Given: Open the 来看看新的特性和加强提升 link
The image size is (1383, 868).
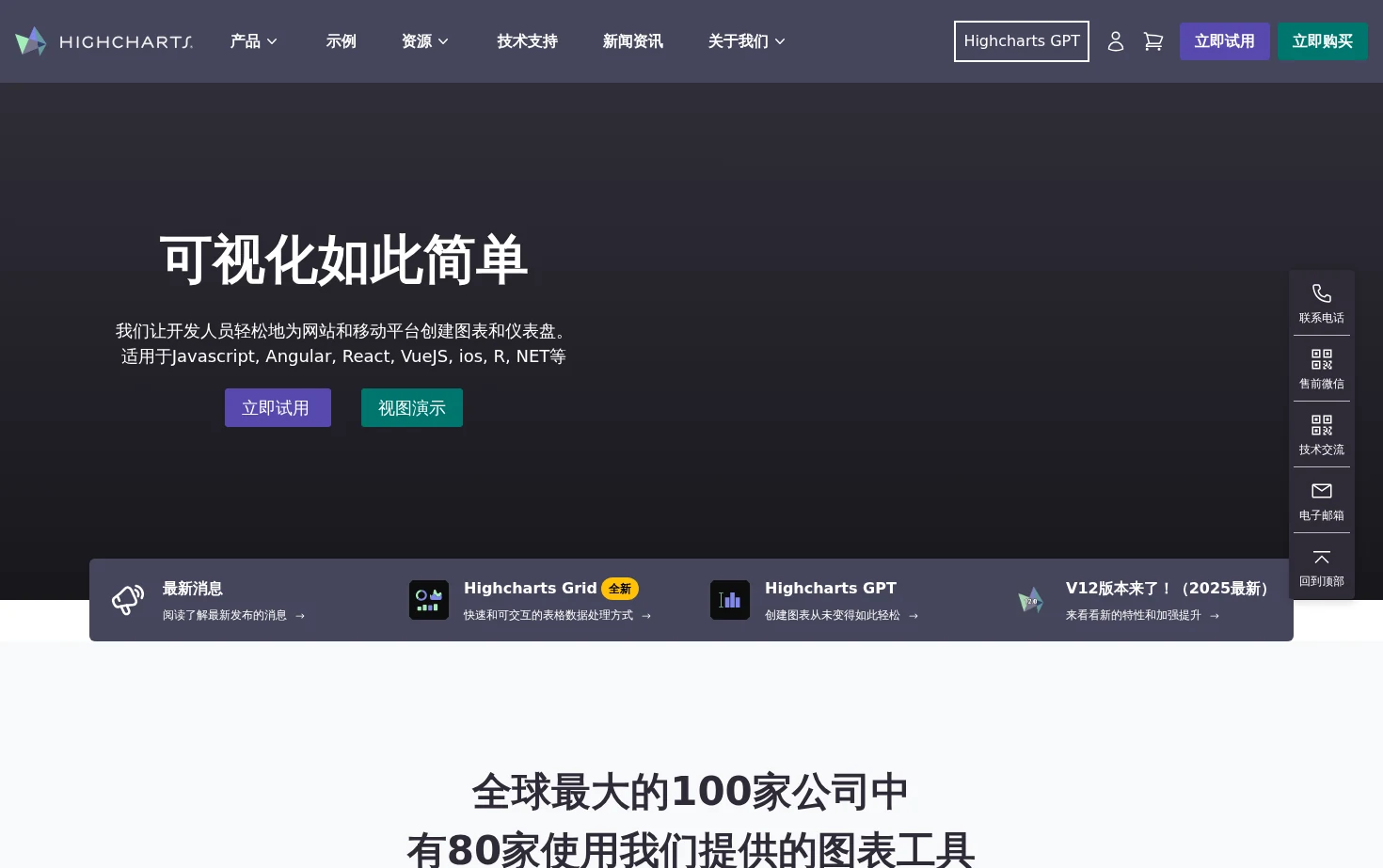Looking at the screenshot, I should [1142, 616].
